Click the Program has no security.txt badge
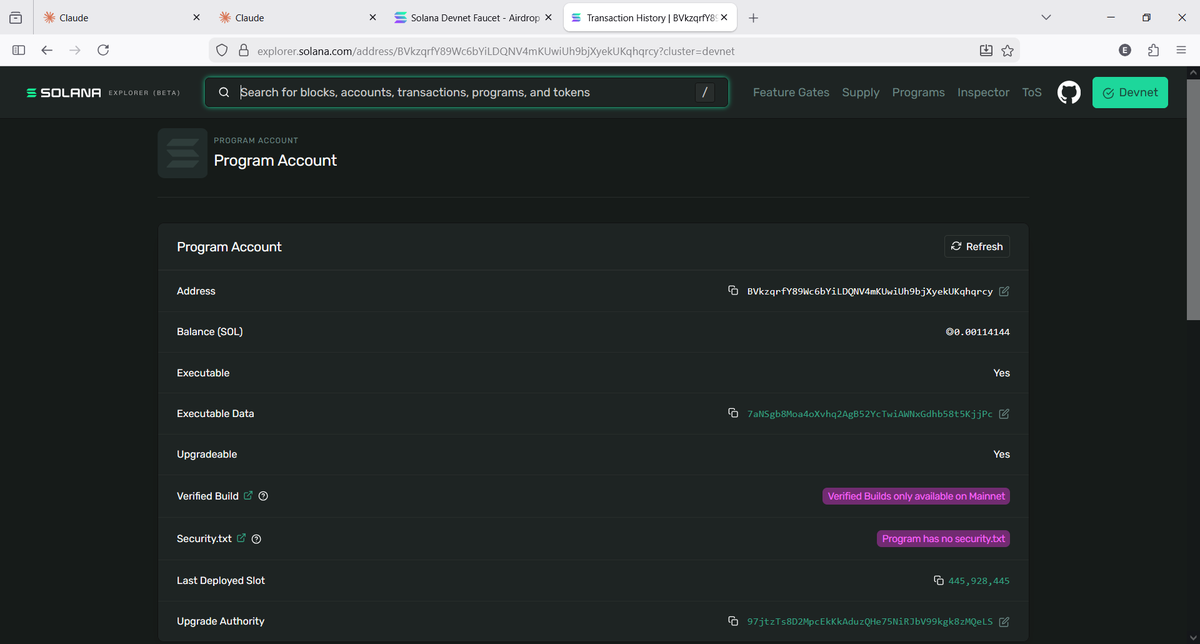Screen dimensions: 1200x644 click(x=943, y=538)
